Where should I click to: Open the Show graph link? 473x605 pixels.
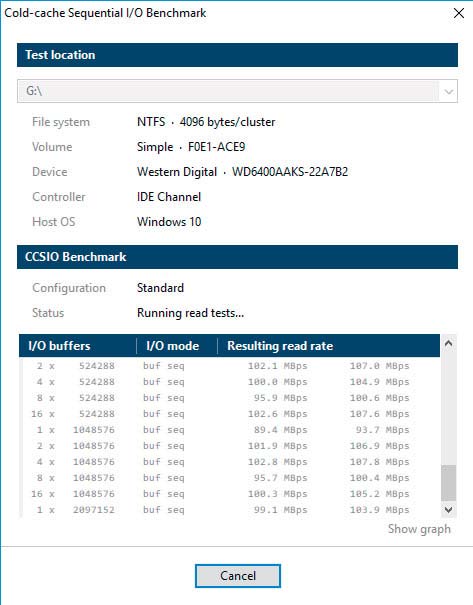(419, 529)
